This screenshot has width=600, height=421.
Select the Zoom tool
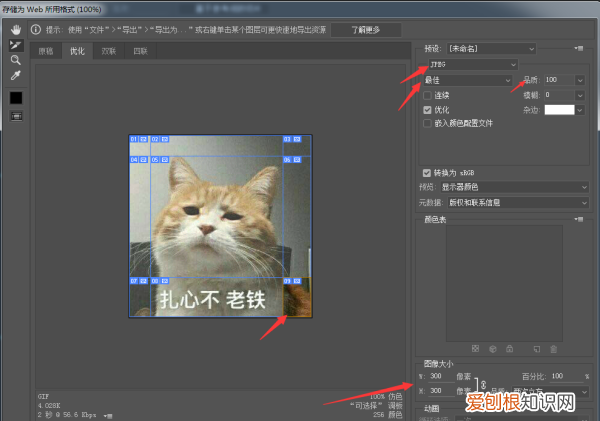(16, 60)
